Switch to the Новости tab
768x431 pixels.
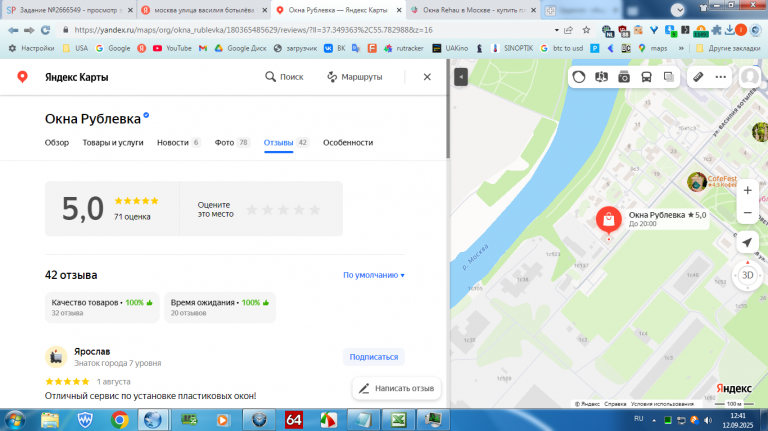[178, 143]
